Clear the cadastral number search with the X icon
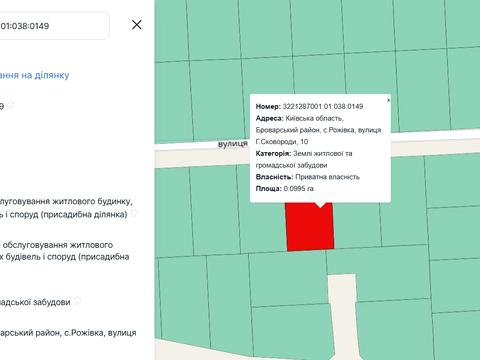This screenshot has width=480, height=360. [137, 25]
